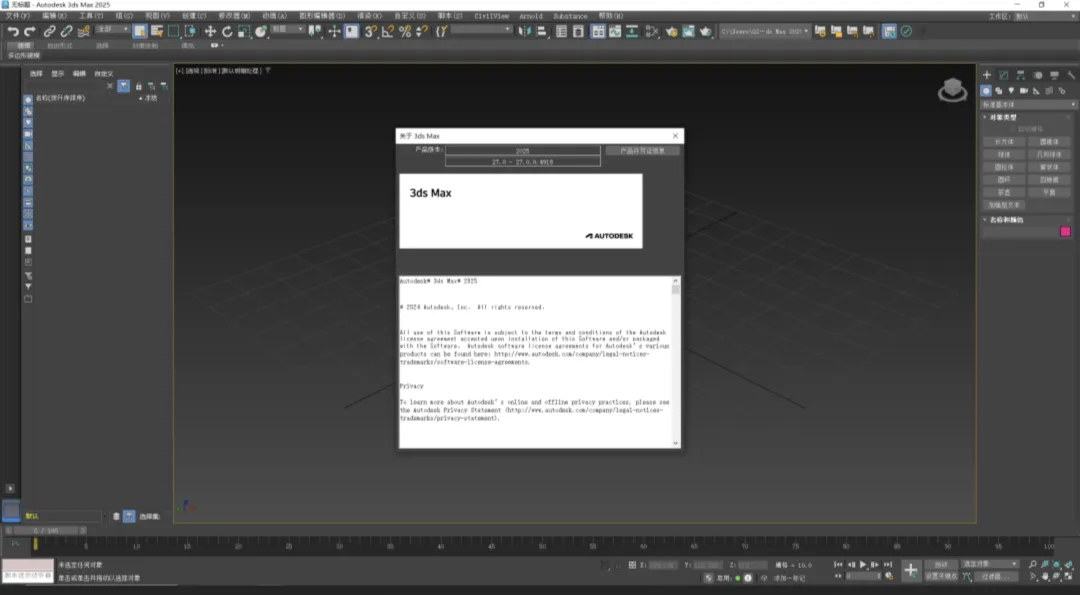
Task: Click the Cylinder primitive button
Action: (1004, 167)
